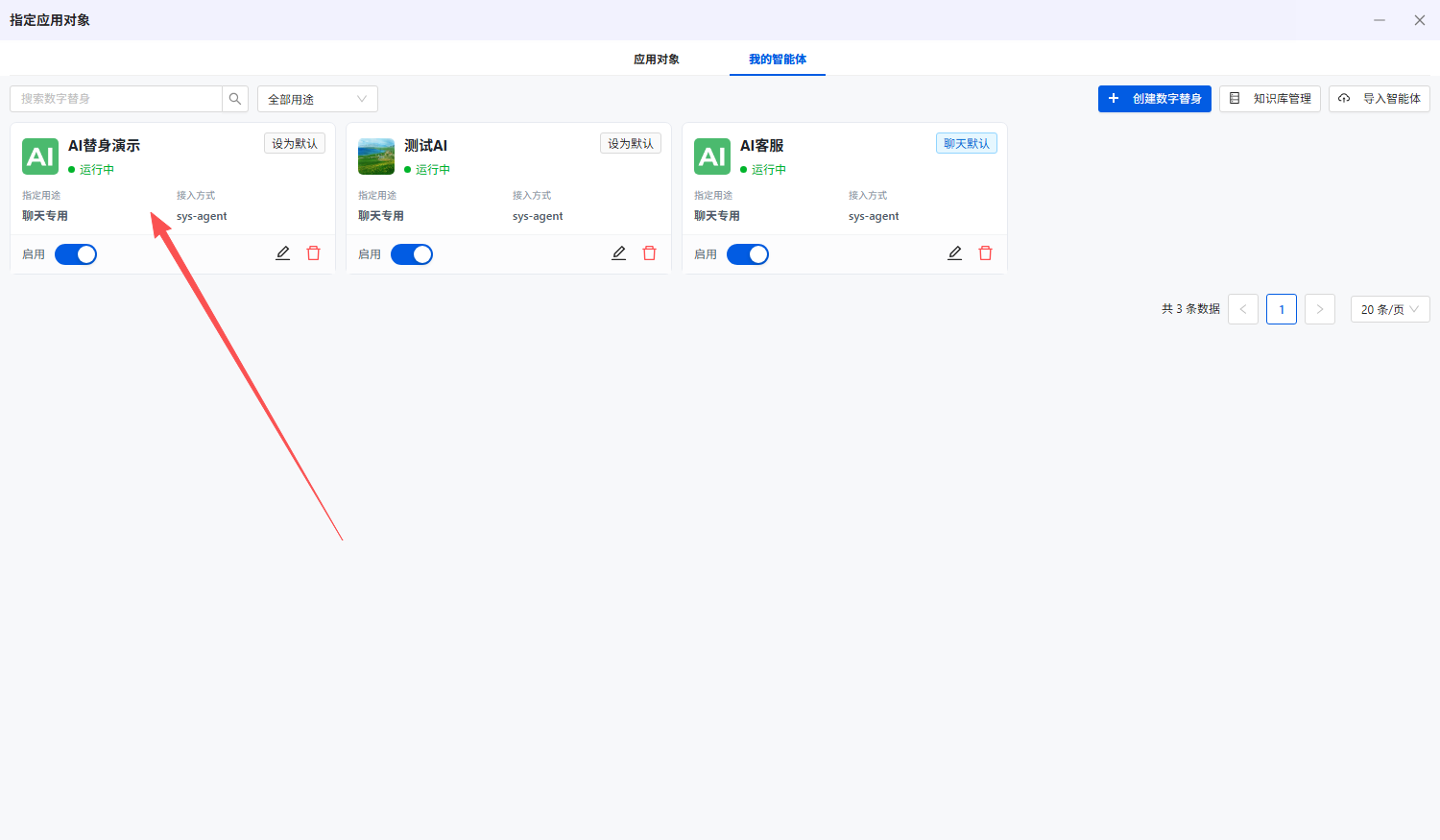Screen dimensions: 1440x840
Task: Edit the AI替身演示 card
Action: 283,253
